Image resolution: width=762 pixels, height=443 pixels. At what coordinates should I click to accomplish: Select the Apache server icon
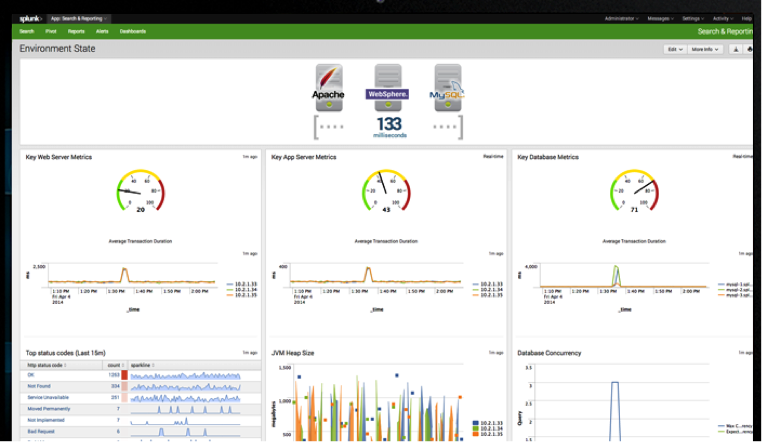pyautogui.click(x=329, y=88)
